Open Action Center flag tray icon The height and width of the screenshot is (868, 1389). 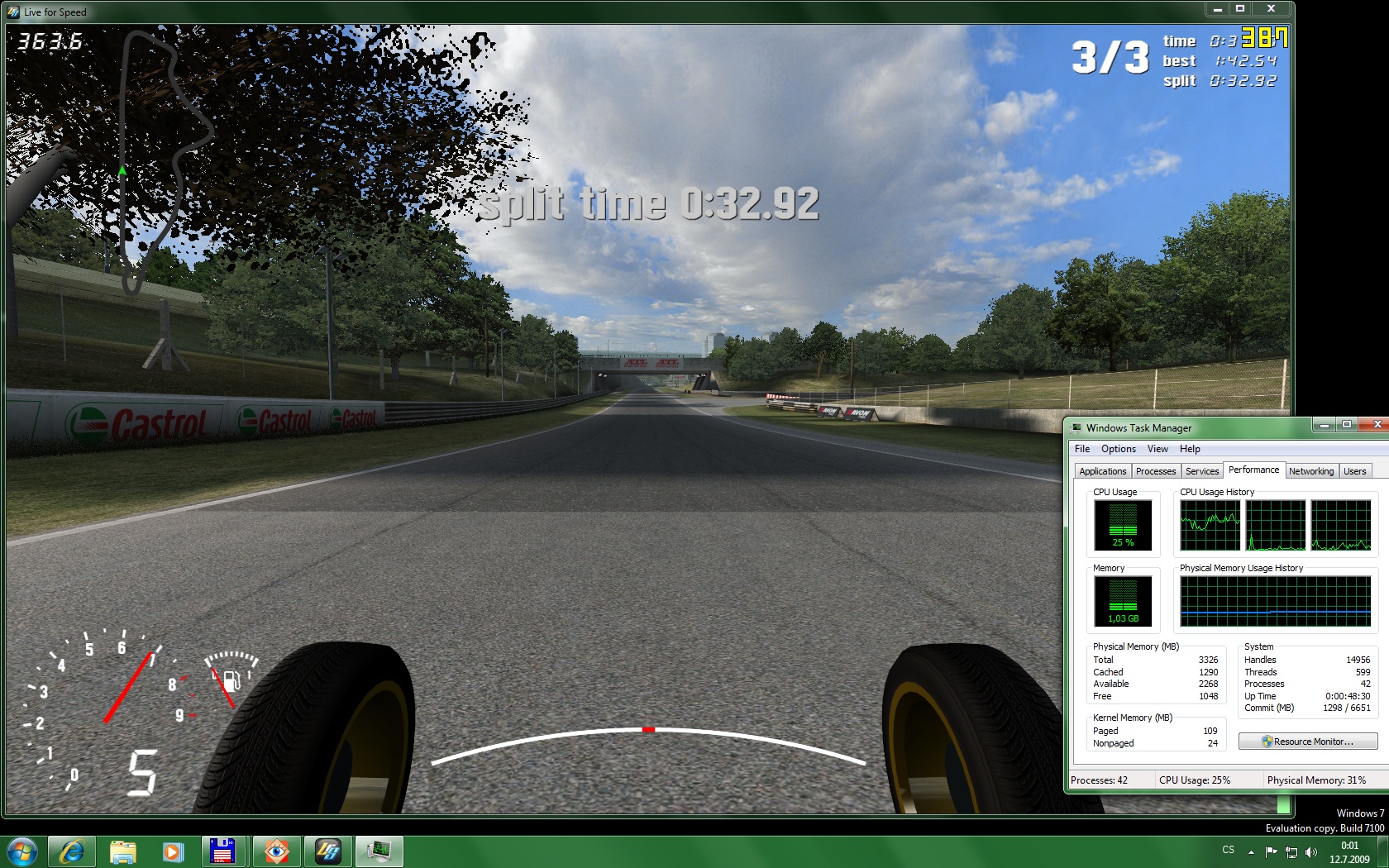tap(1271, 851)
